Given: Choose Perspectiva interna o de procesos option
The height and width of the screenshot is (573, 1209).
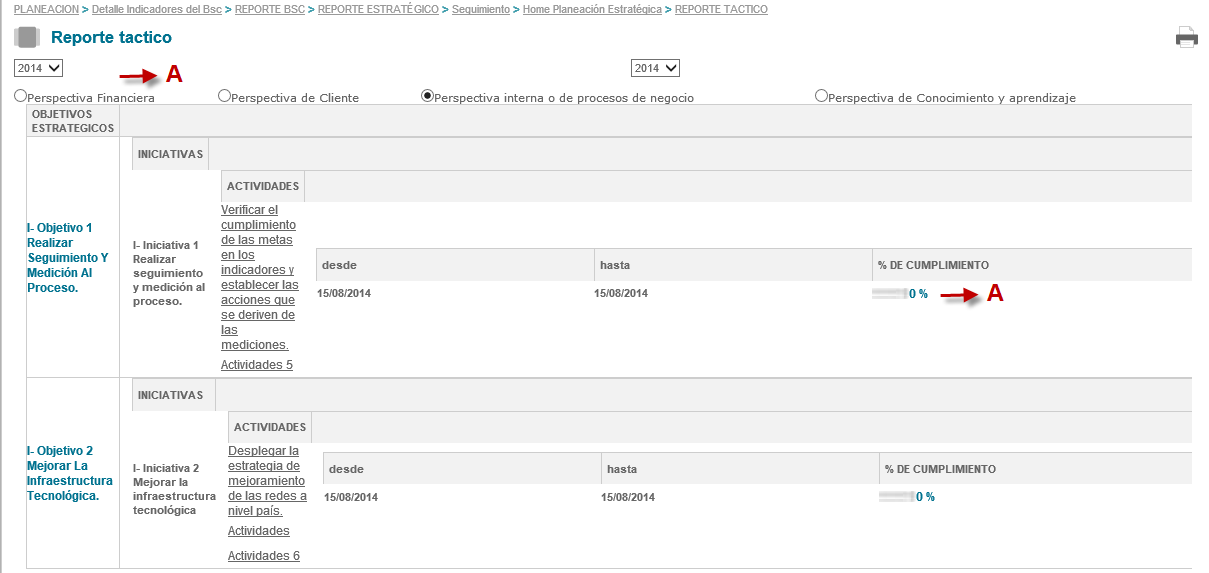Looking at the screenshot, I should point(428,96).
